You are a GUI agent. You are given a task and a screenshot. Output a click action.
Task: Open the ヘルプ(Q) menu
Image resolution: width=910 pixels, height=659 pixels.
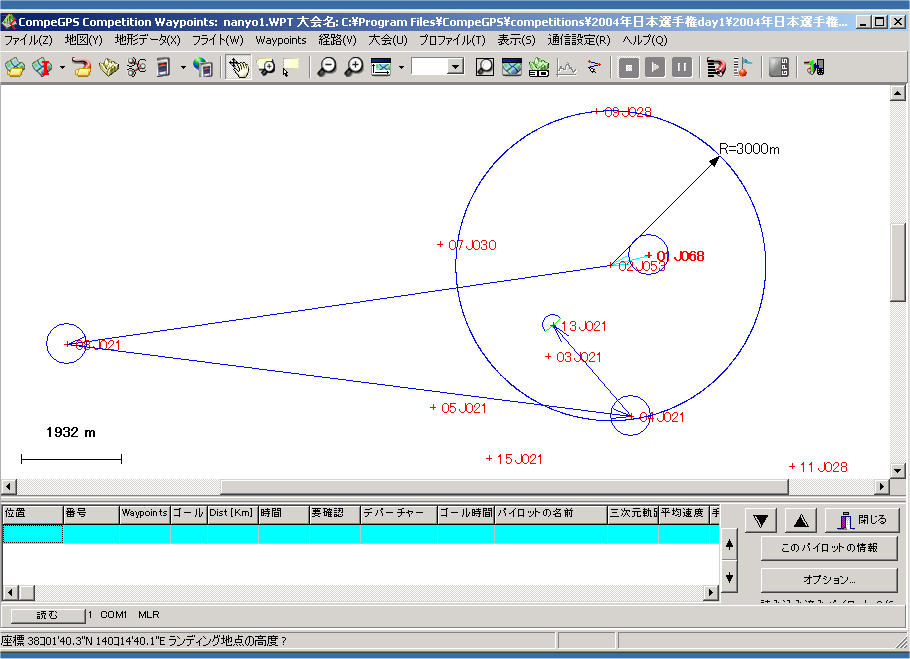(645, 40)
